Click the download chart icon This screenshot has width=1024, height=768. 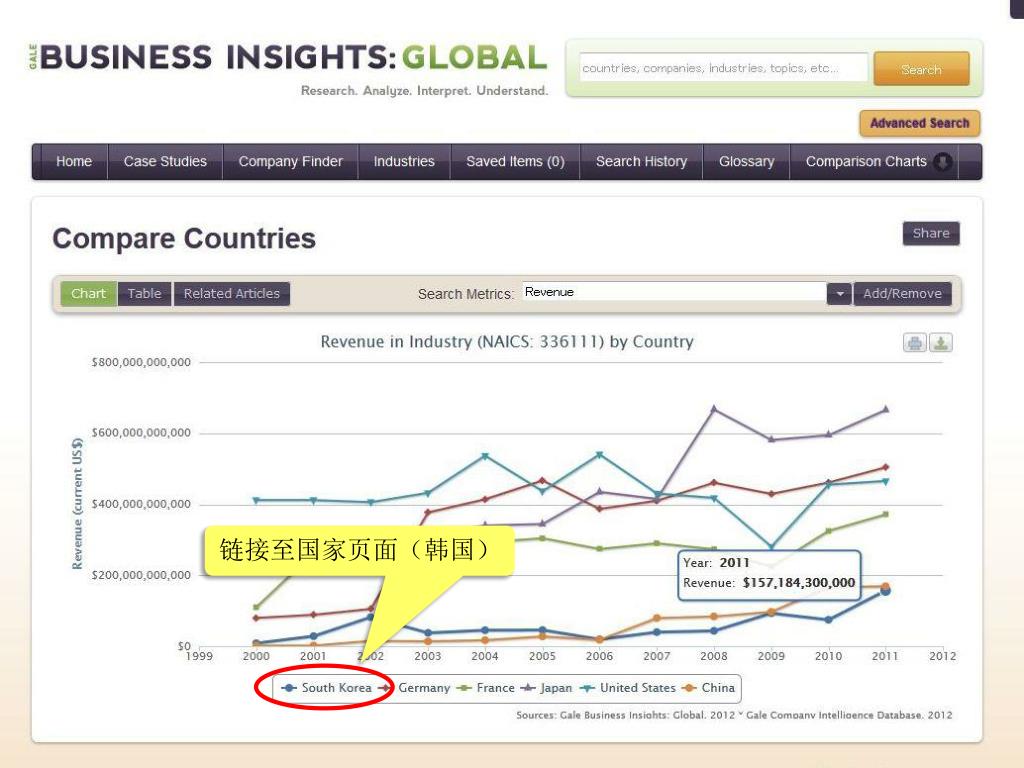tap(940, 342)
